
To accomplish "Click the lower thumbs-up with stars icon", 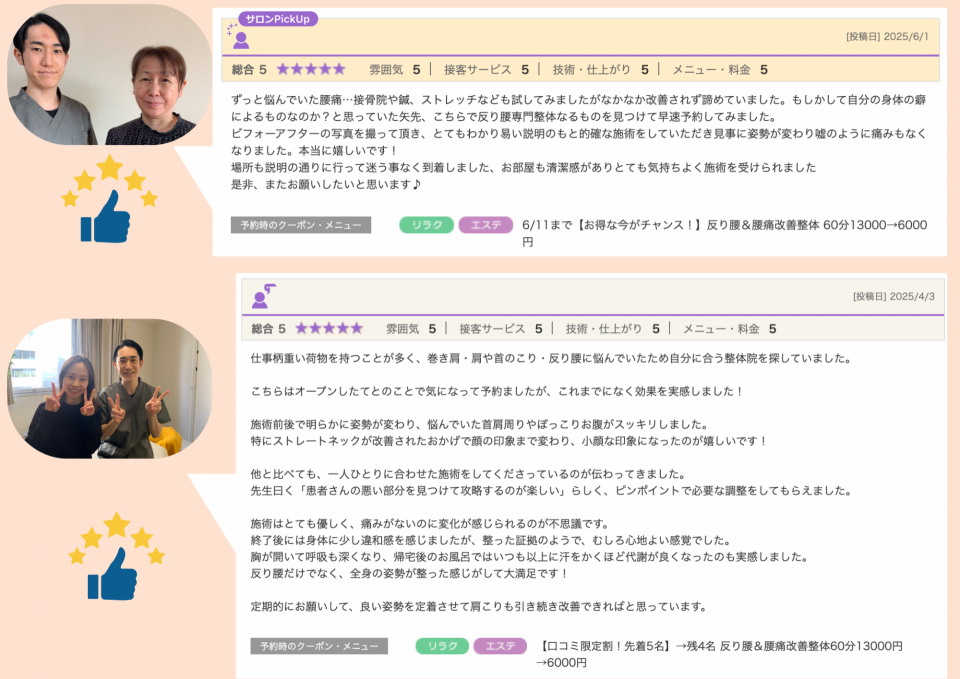I will [x=116, y=556].
